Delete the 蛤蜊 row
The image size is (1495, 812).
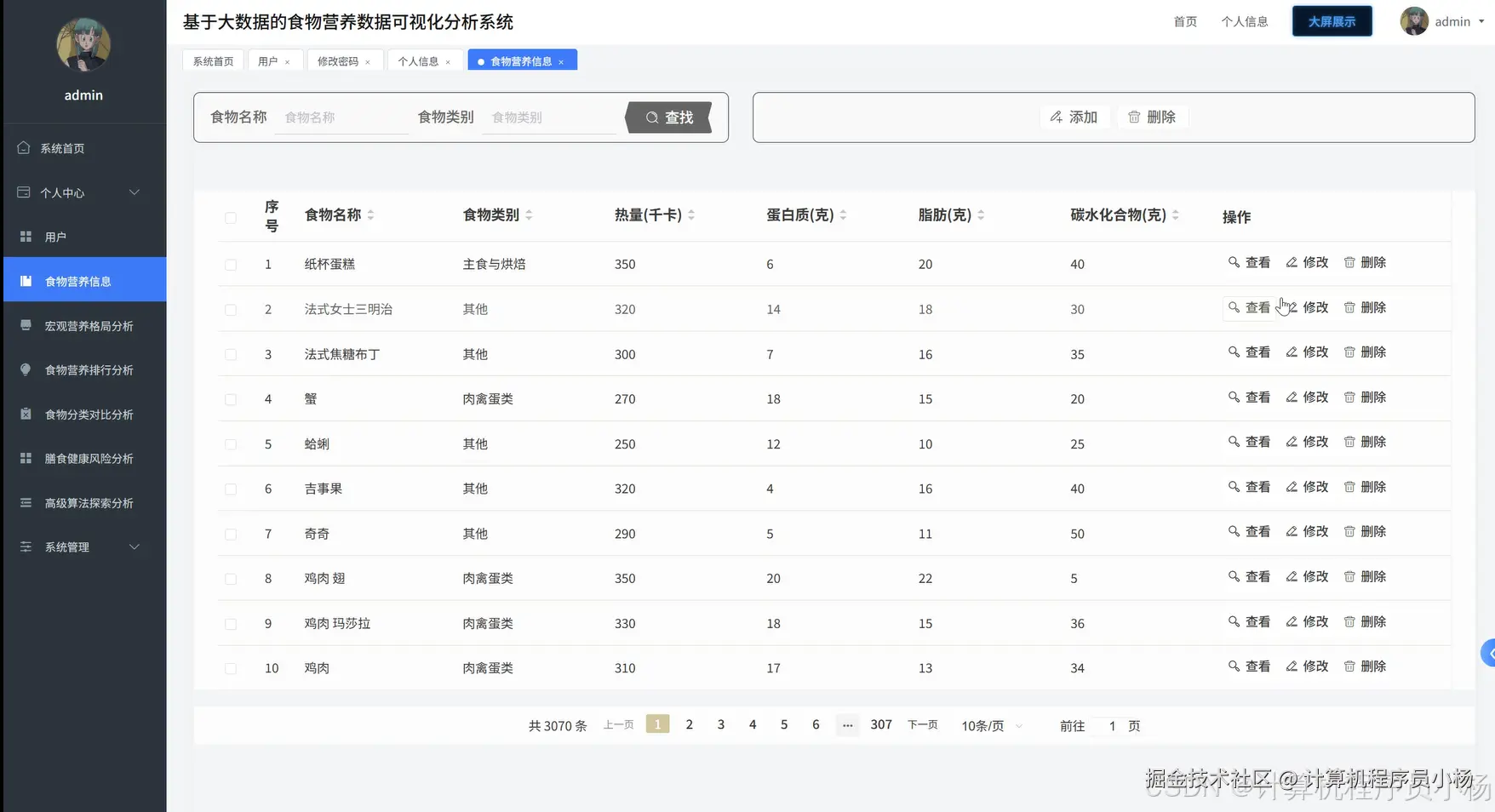(x=1365, y=442)
